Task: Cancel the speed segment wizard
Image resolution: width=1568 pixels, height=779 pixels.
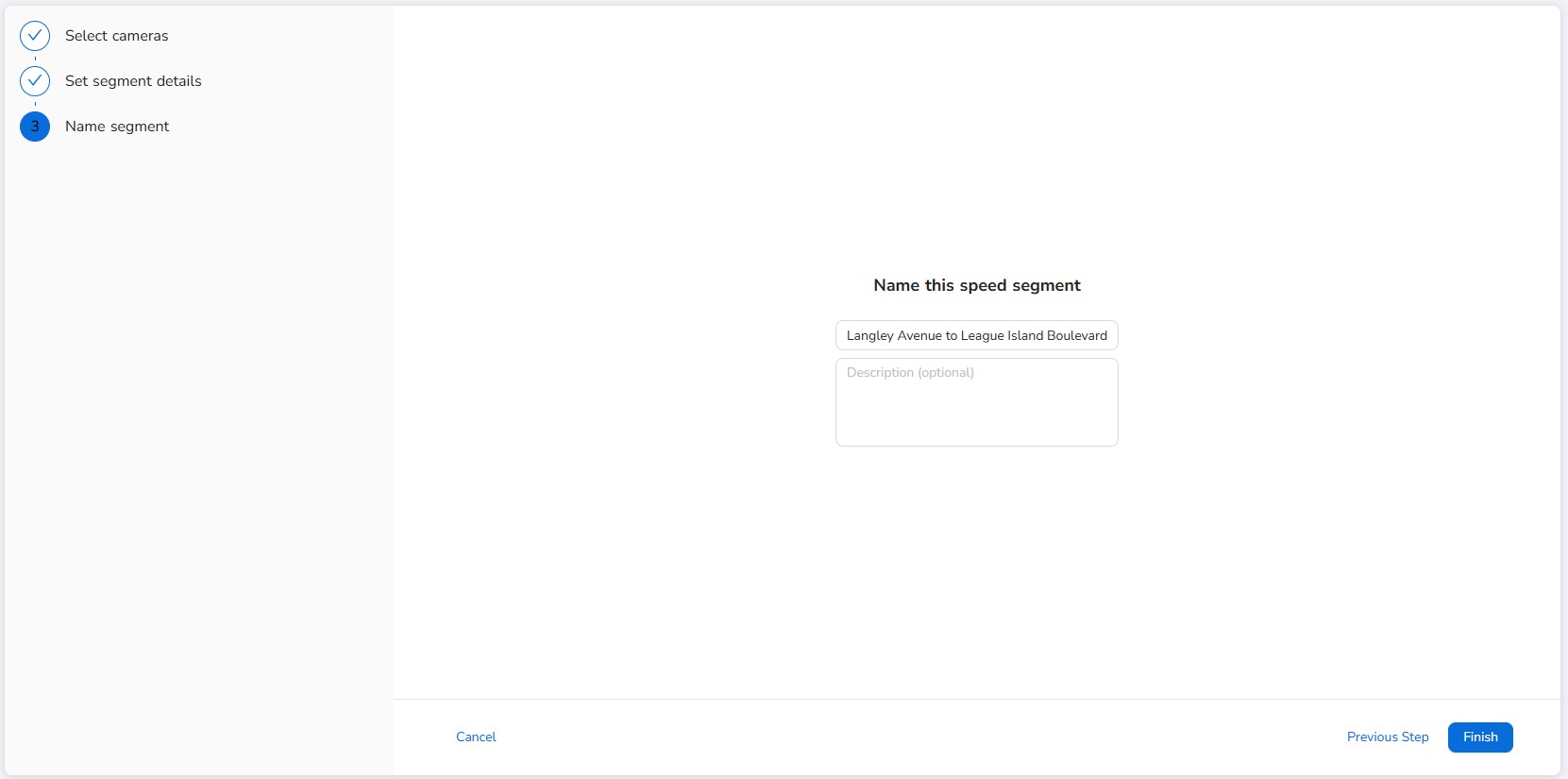Action: 476,737
